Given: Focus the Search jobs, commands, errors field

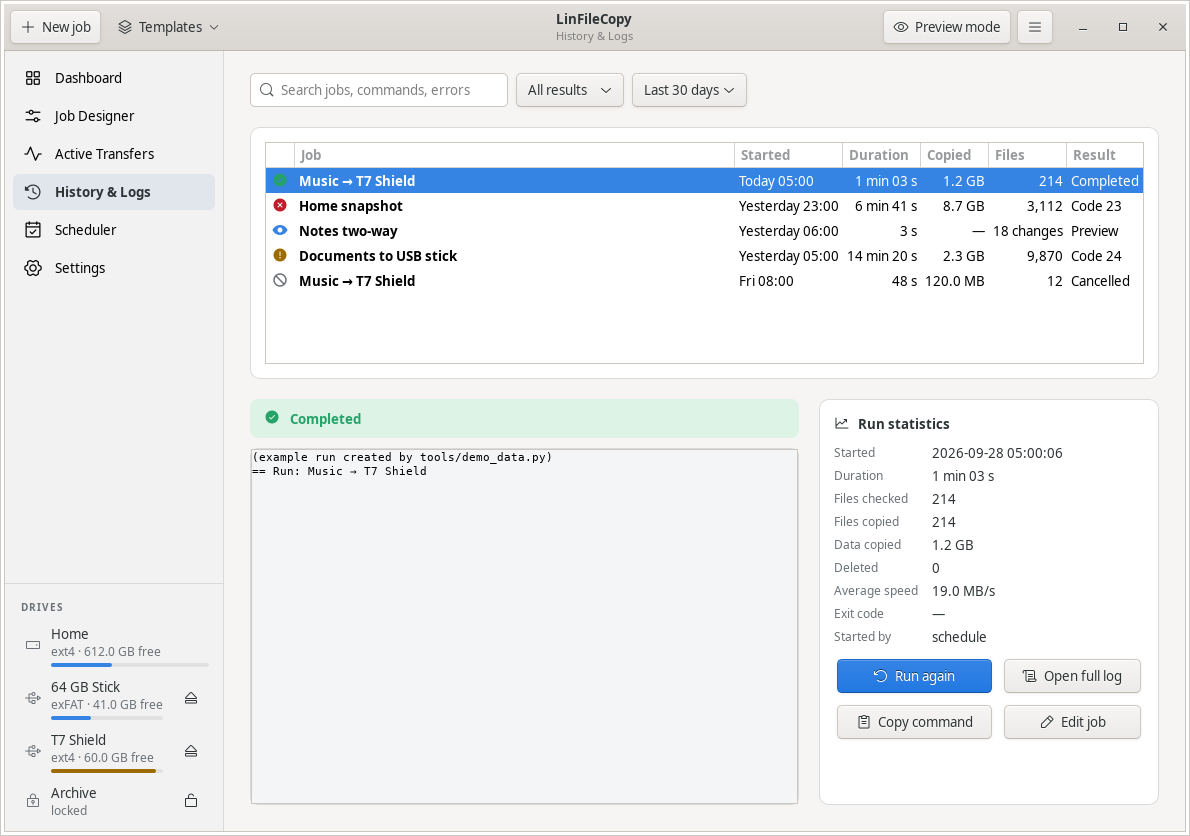Looking at the screenshot, I should (x=379, y=90).
